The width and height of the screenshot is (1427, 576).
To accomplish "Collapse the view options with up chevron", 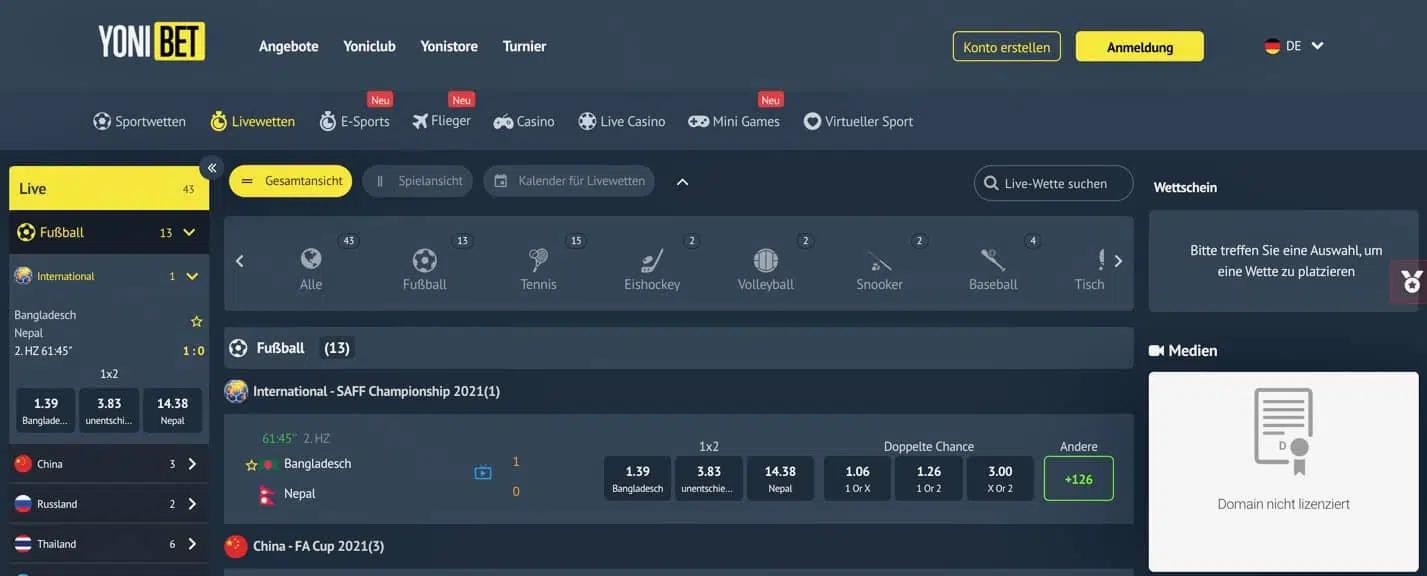I will pos(682,182).
